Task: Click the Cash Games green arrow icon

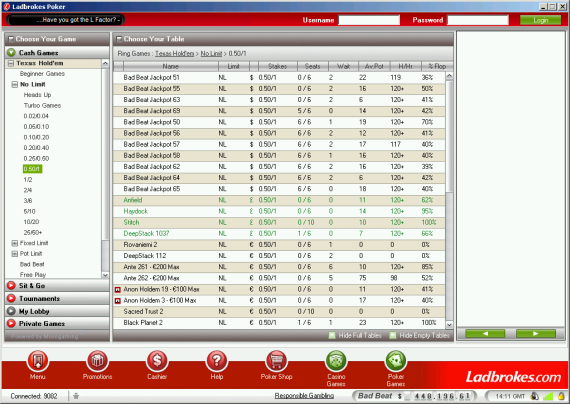Action: click(x=11, y=53)
